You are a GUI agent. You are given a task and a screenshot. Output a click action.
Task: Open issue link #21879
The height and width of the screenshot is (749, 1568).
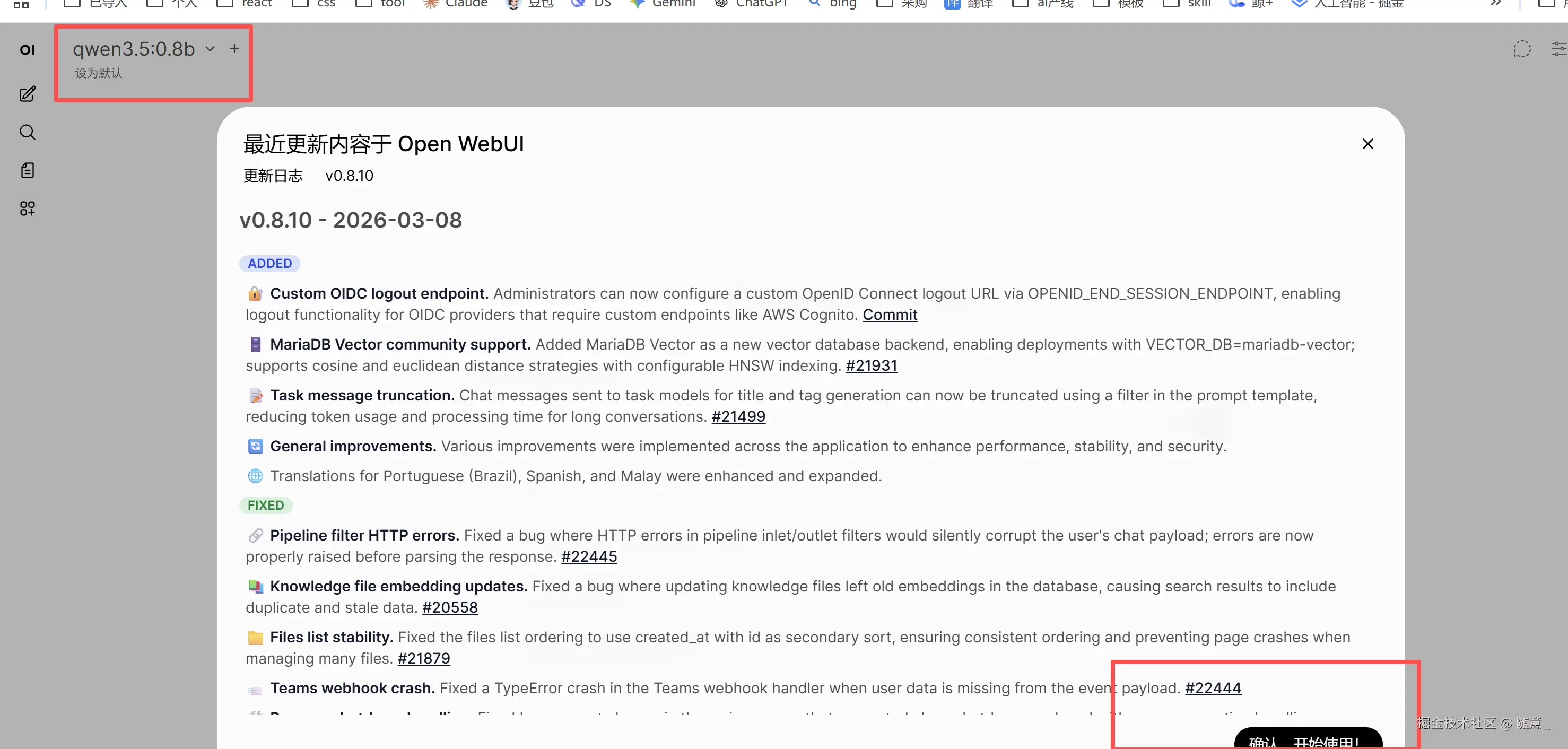[x=424, y=659]
